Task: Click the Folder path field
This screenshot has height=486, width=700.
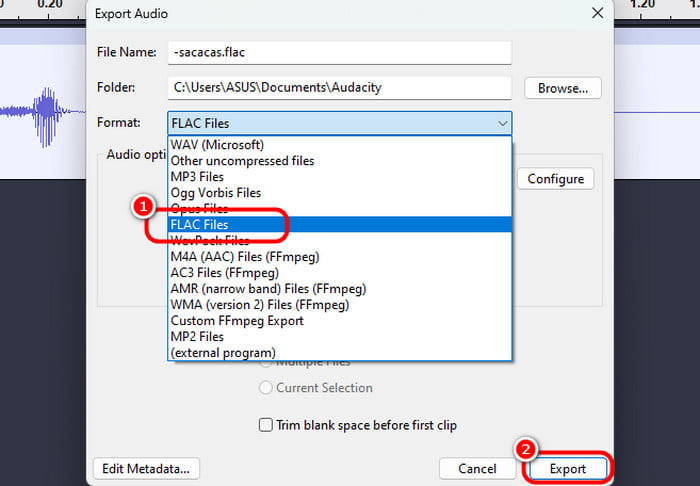Action: (x=339, y=87)
